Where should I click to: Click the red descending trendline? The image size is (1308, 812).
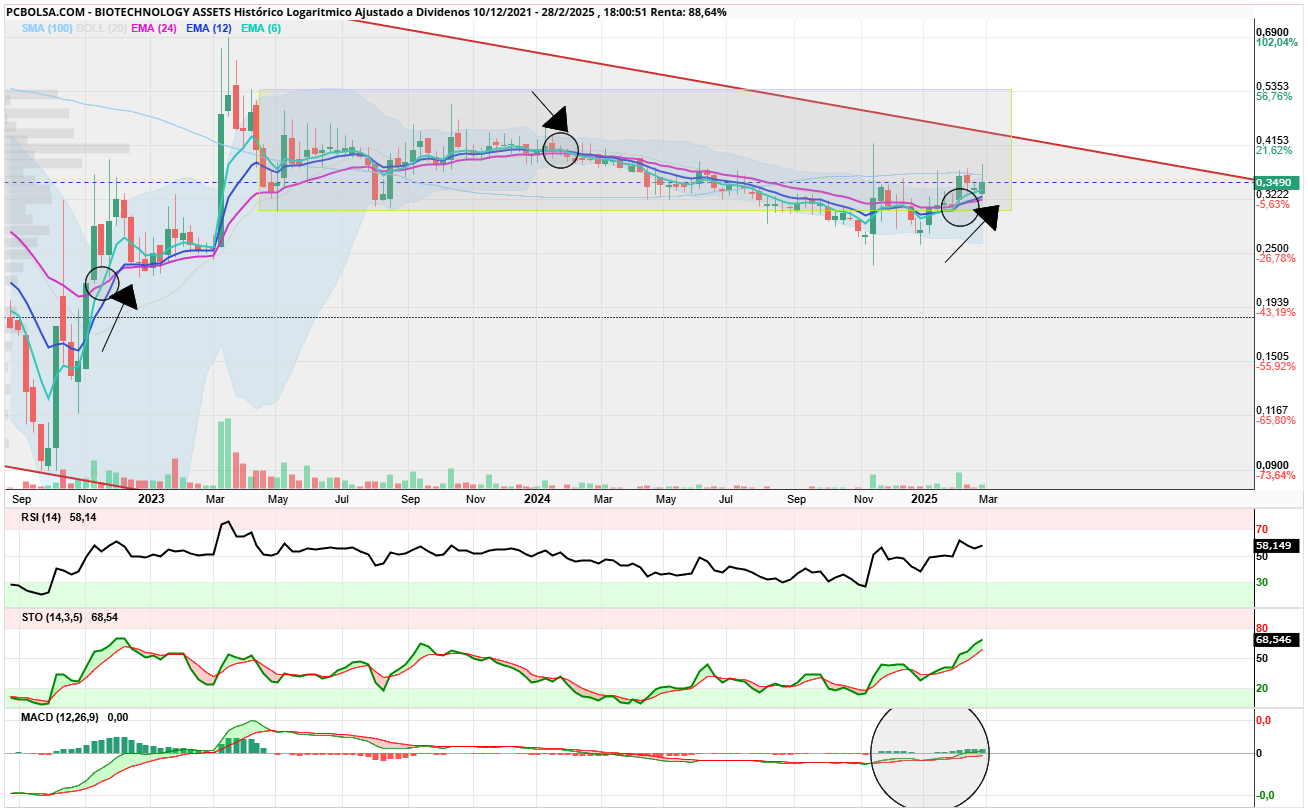pos(800,100)
